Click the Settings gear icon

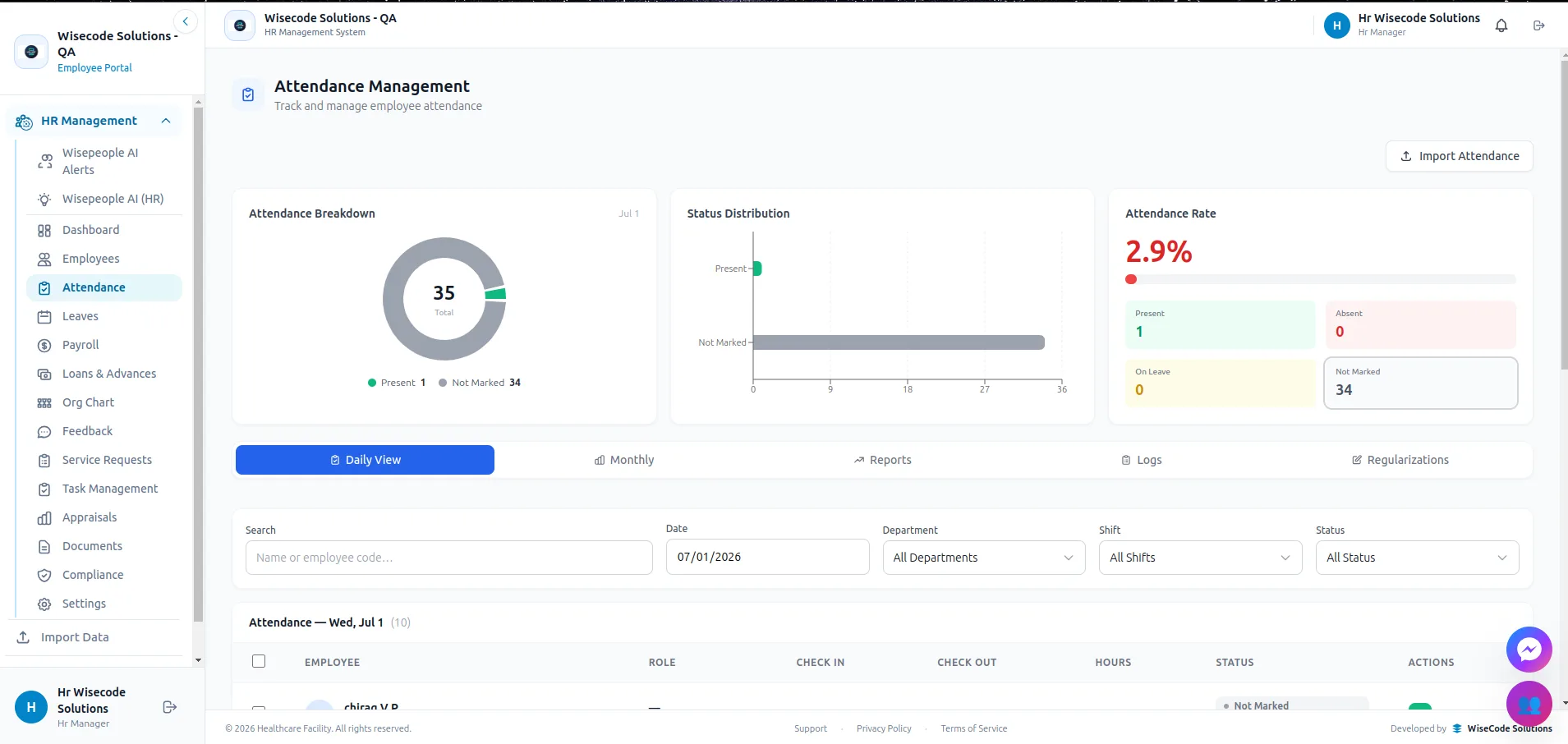[44, 604]
